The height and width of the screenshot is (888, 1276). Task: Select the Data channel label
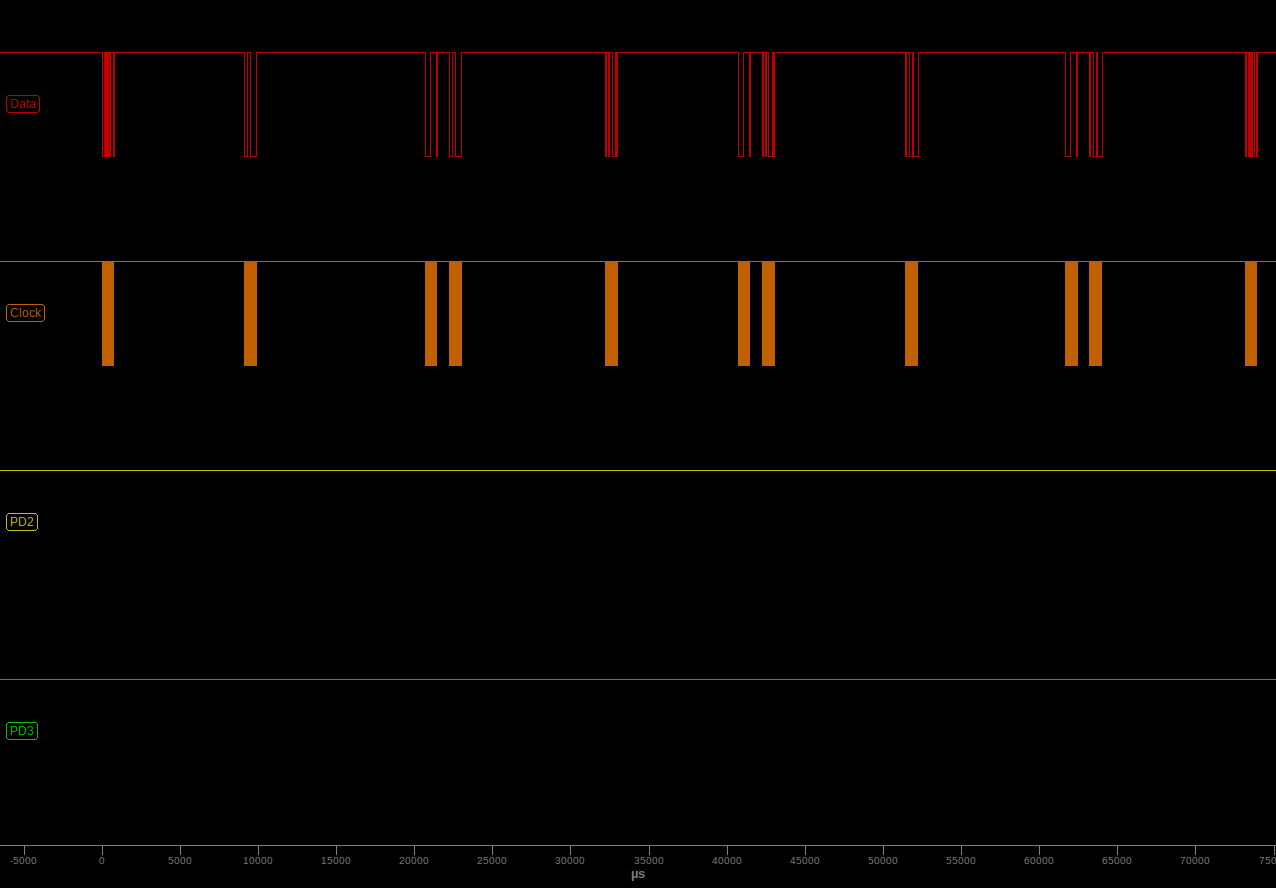pos(23,104)
